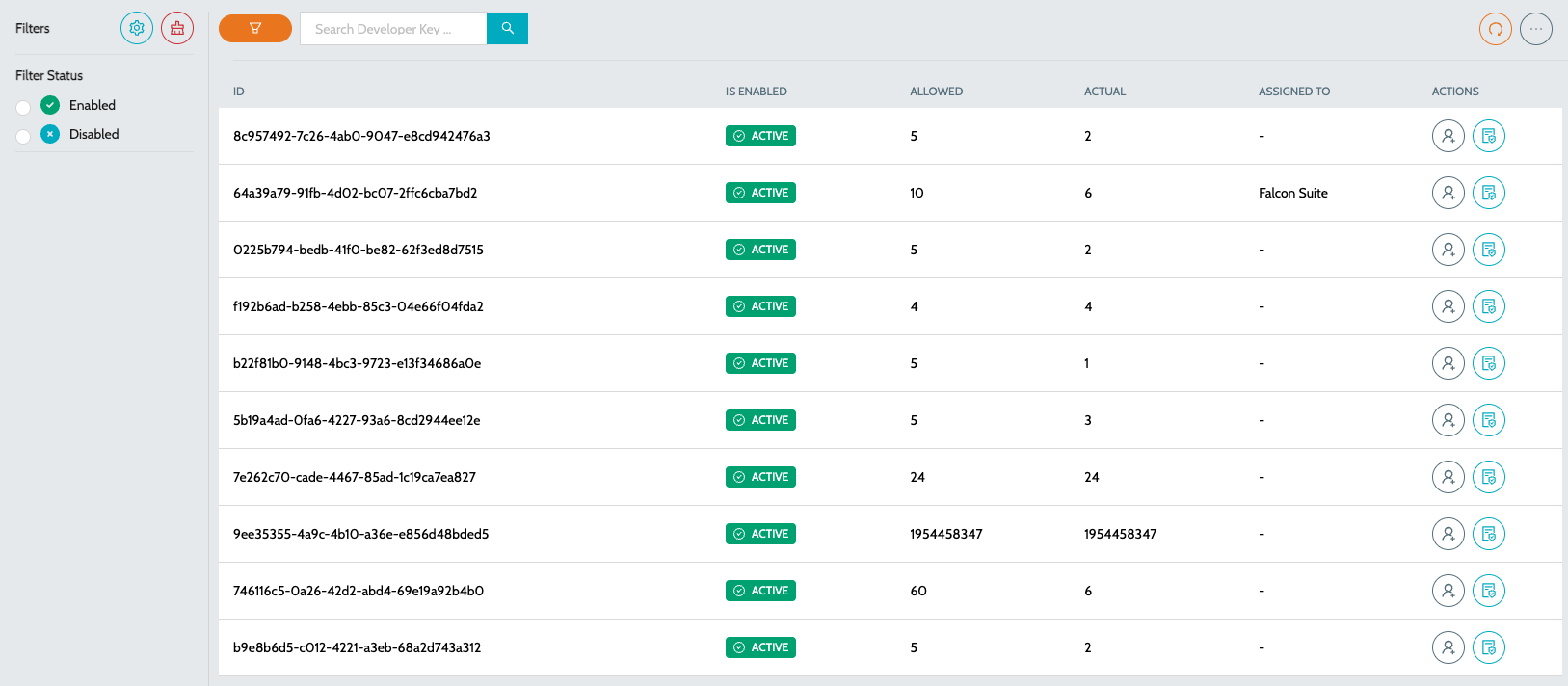Open policy document for key 9ee35355-4a9c
Screen dimensions: 1568x686
[x=1488, y=534]
